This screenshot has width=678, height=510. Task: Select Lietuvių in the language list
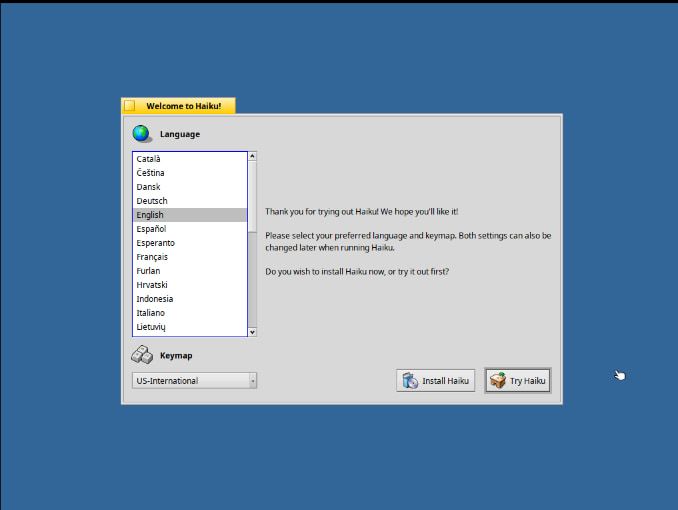click(190, 327)
